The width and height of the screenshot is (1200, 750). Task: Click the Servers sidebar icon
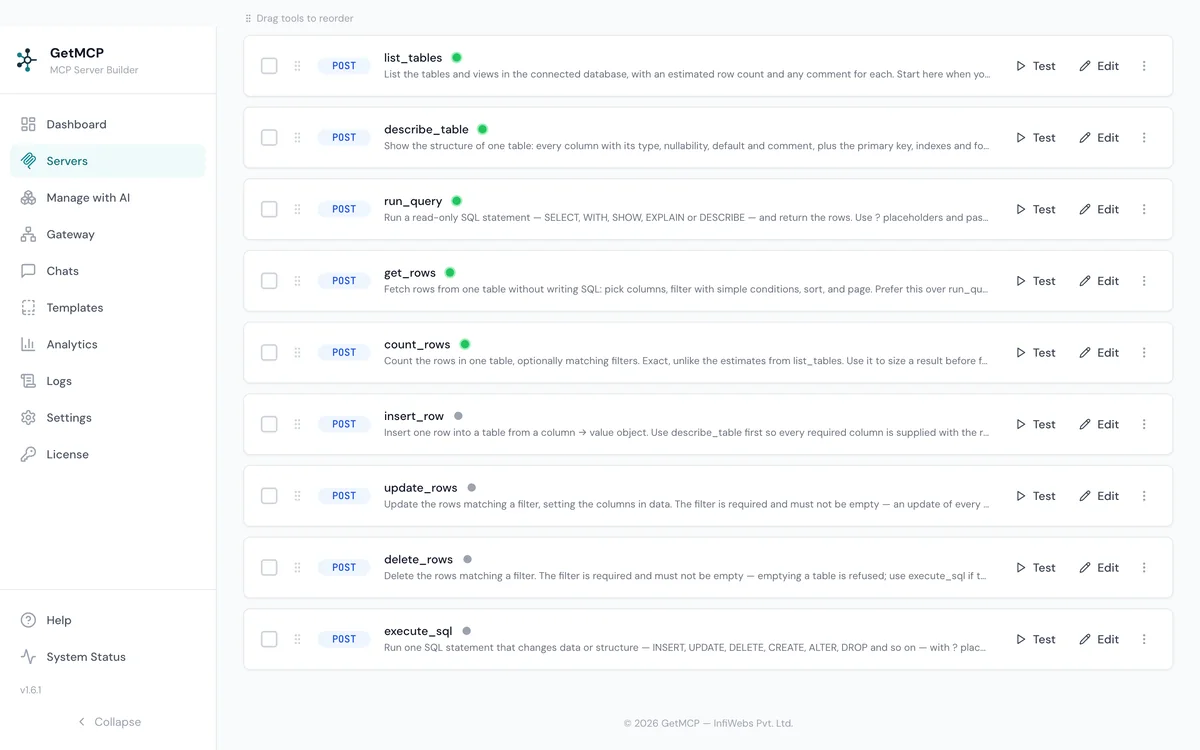coord(28,161)
